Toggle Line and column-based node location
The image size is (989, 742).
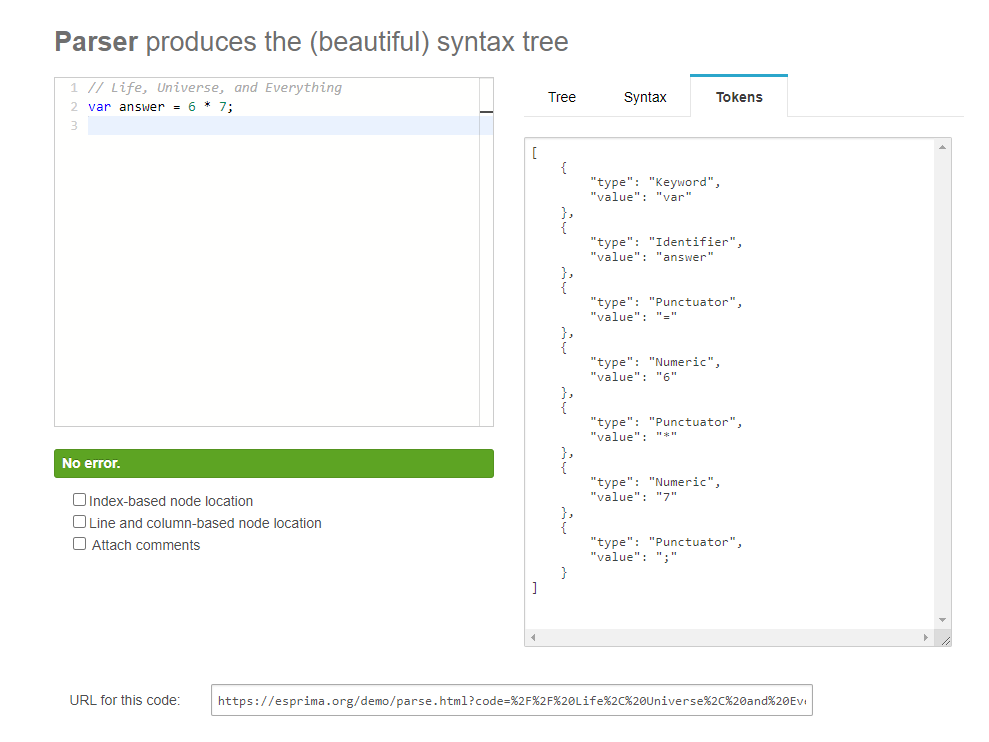80,522
